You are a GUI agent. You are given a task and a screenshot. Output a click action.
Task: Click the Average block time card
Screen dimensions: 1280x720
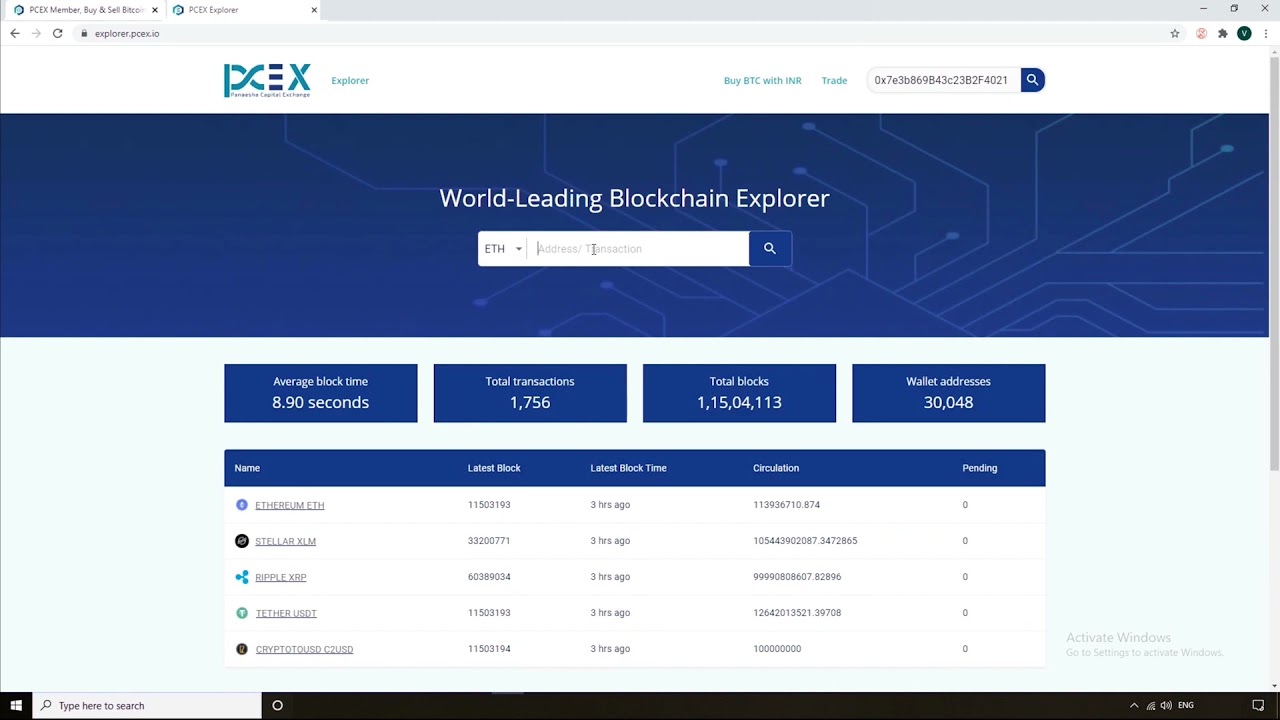pyautogui.click(x=320, y=393)
